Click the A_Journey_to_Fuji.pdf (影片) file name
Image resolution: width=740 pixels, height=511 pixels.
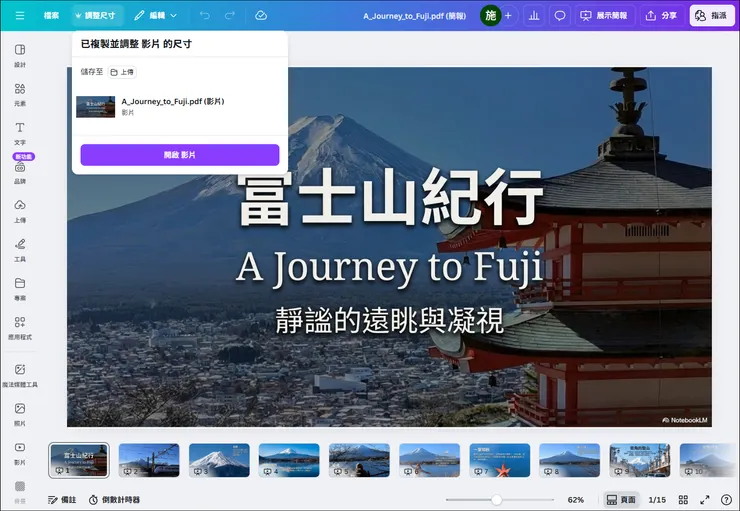coord(173,101)
